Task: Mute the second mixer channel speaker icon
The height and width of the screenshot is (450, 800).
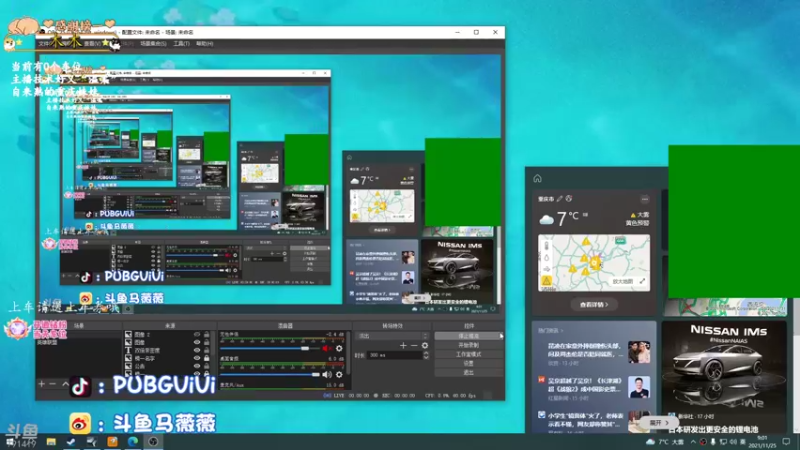Action: 327,375
